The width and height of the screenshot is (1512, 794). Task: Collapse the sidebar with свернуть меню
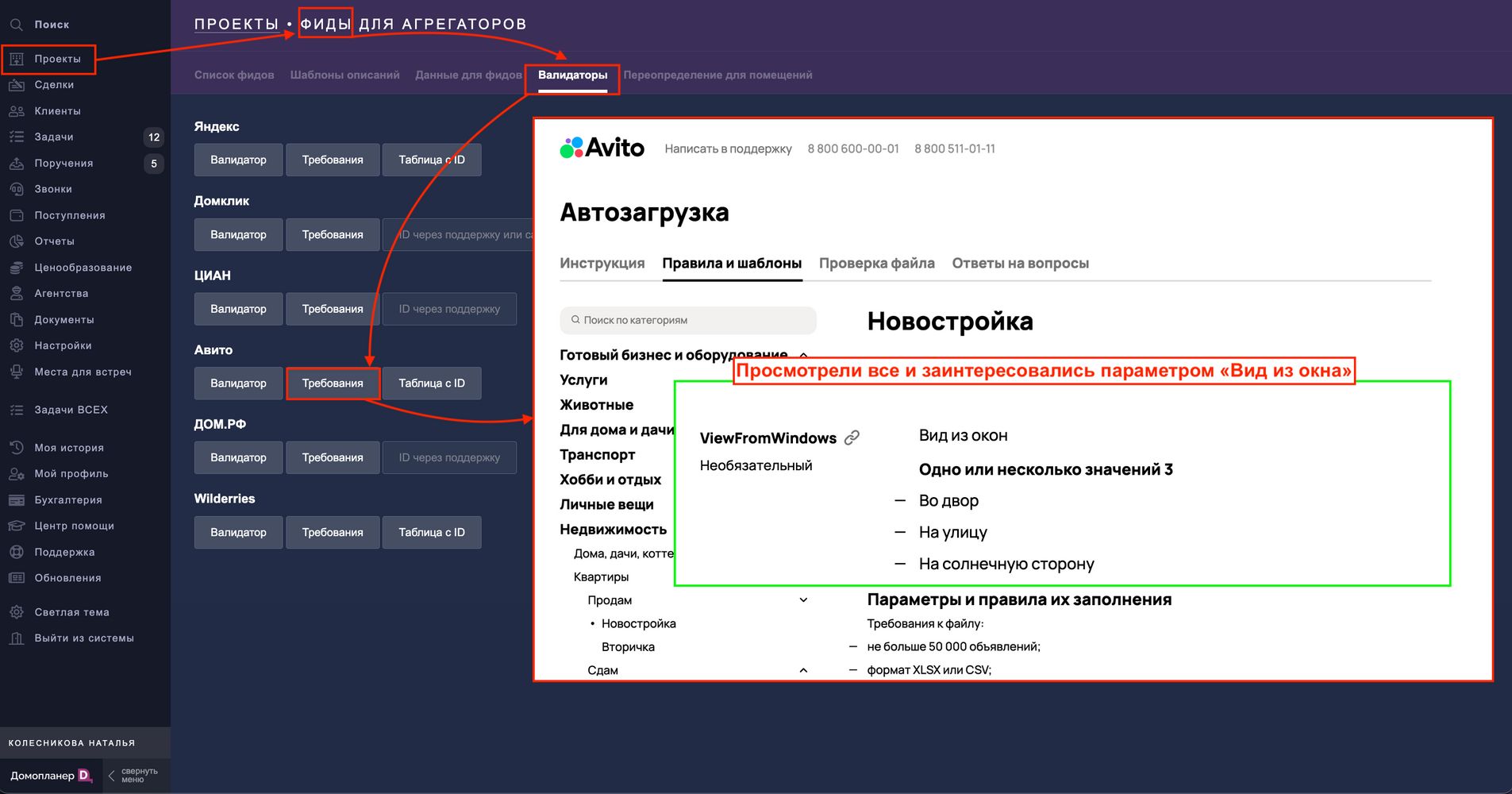pos(133,776)
